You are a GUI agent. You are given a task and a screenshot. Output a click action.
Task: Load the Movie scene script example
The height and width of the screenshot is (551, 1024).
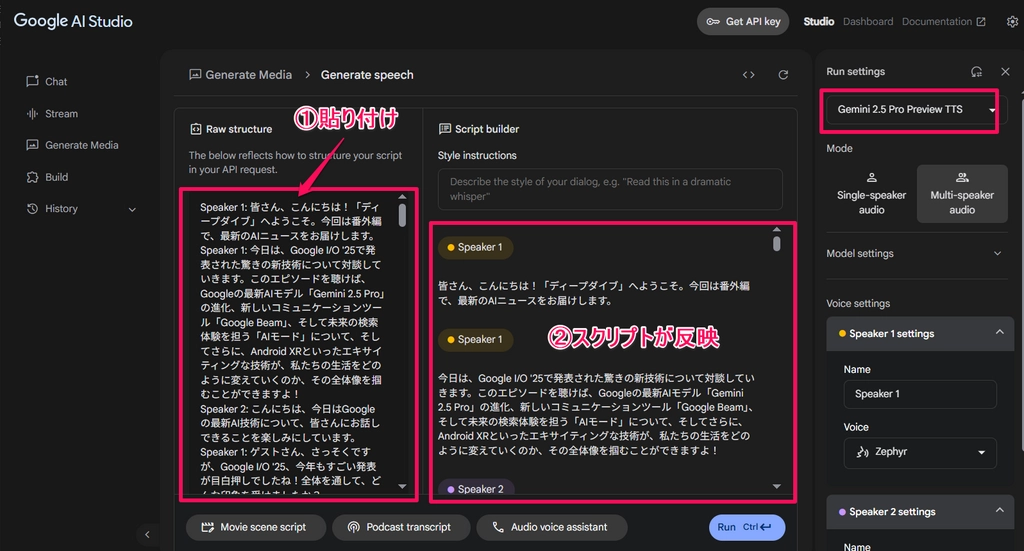(x=255, y=527)
